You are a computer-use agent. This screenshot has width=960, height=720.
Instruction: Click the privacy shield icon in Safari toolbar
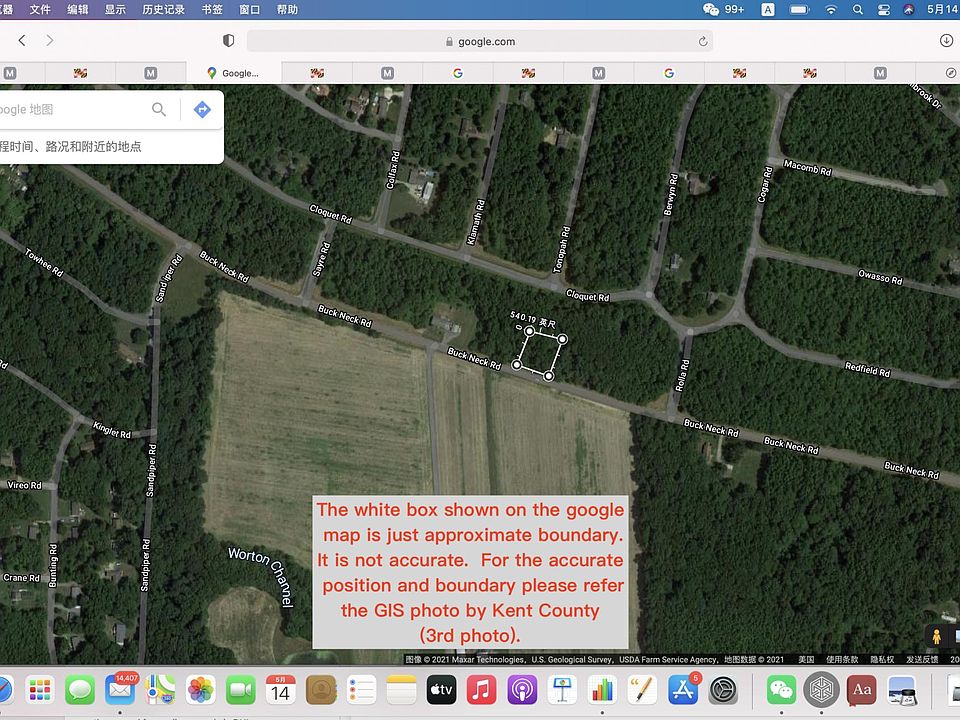click(228, 40)
